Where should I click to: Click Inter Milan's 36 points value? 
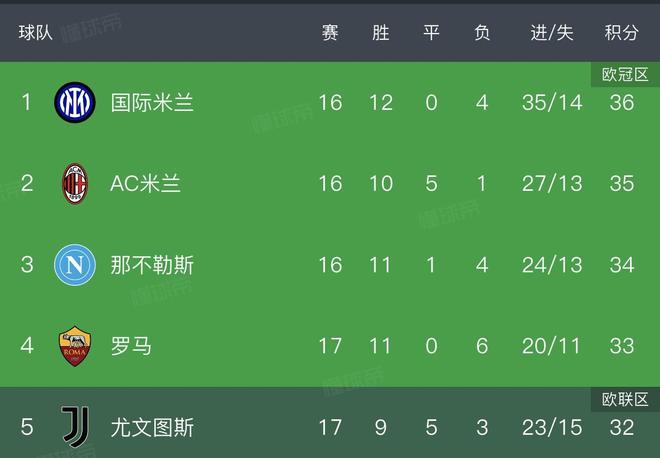coord(621,102)
